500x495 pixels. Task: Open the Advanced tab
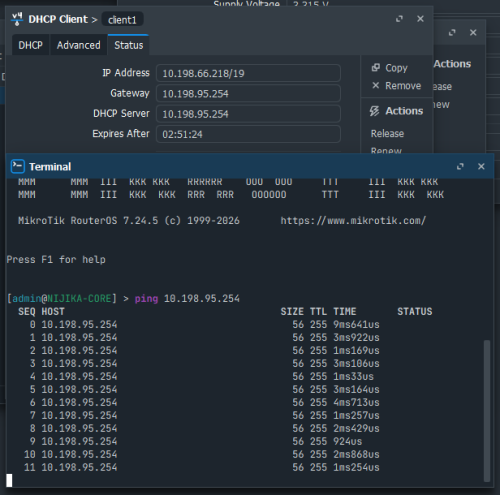pos(78,45)
